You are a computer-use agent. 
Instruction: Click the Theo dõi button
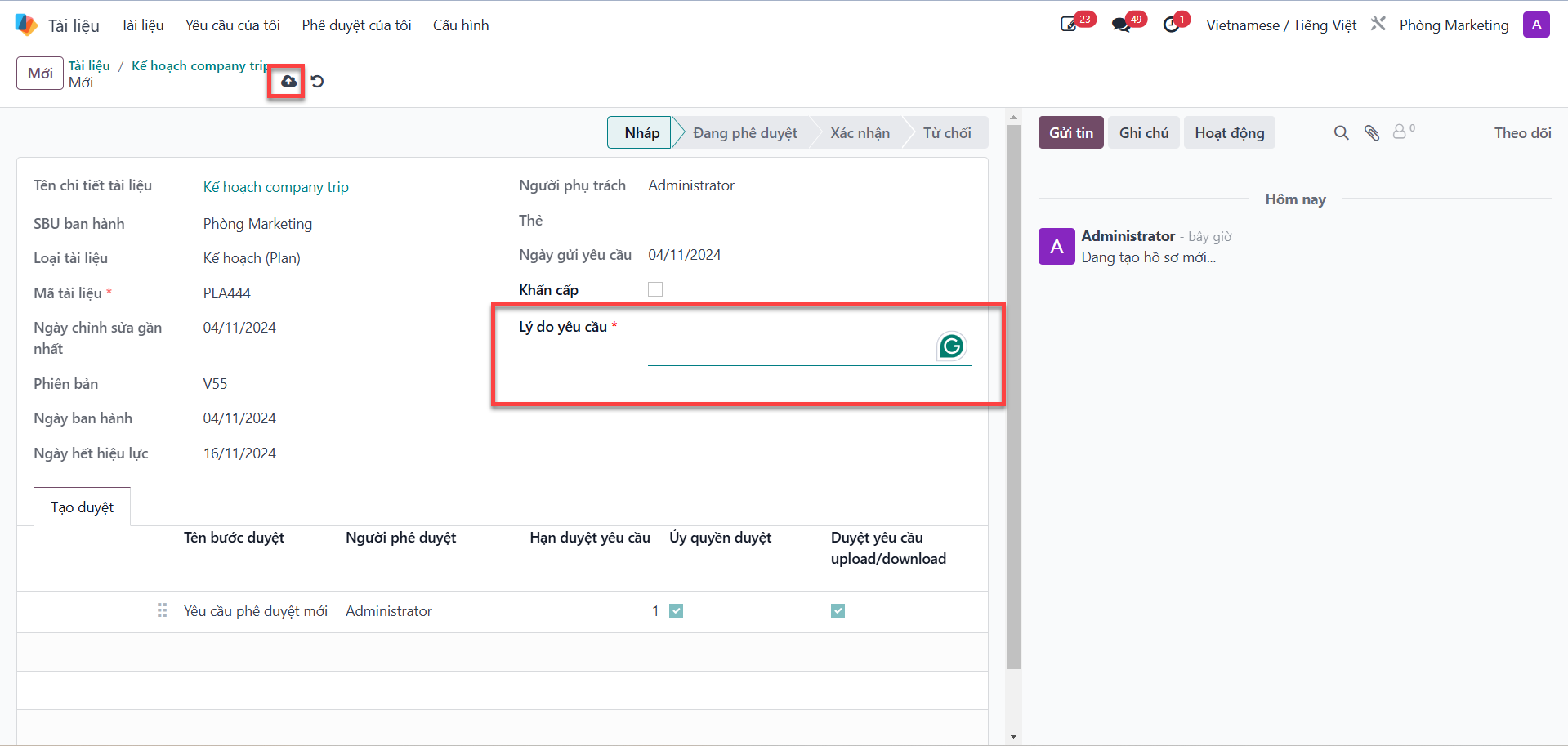(1523, 132)
